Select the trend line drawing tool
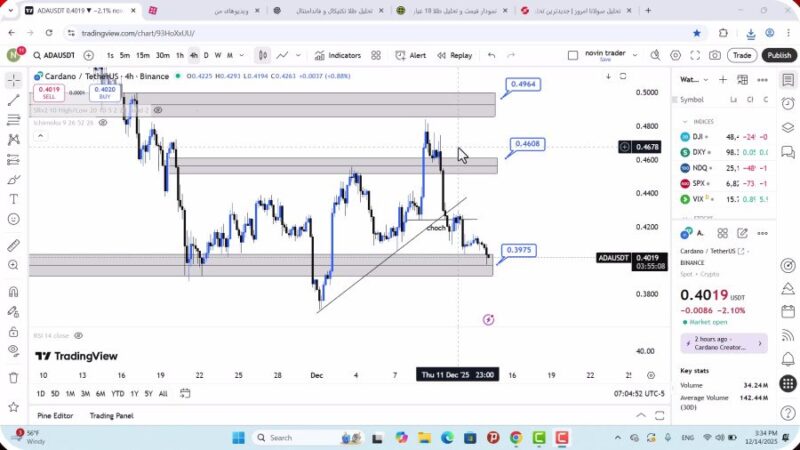The width and height of the screenshot is (800, 450). tap(13, 100)
